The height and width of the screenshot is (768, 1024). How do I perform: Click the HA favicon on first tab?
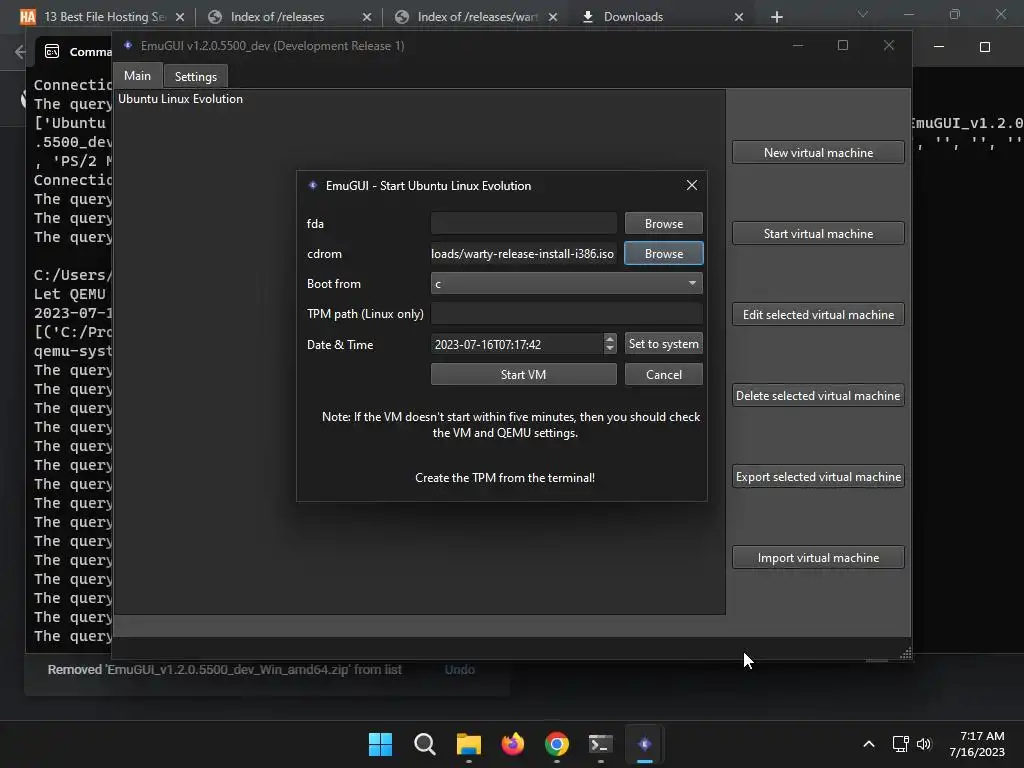pyautogui.click(x=27, y=17)
